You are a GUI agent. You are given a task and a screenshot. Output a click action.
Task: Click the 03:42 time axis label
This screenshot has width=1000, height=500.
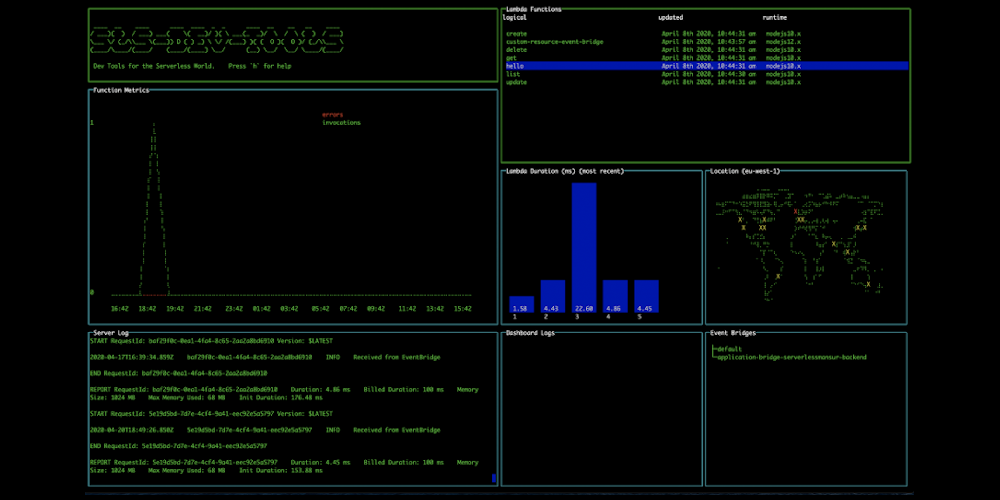tap(289, 309)
